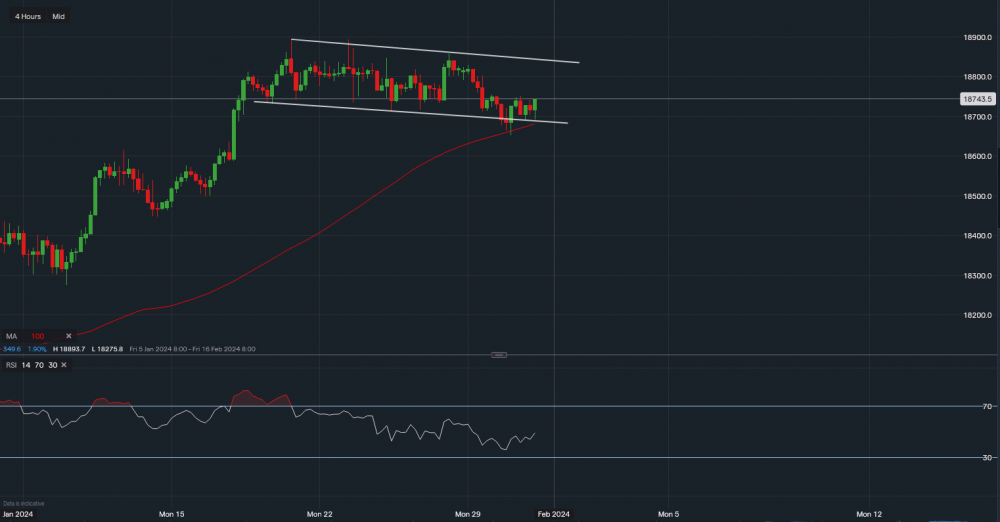1000x522 pixels.
Task: Remove the MA indicator with its X
Action: tap(69, 336)
